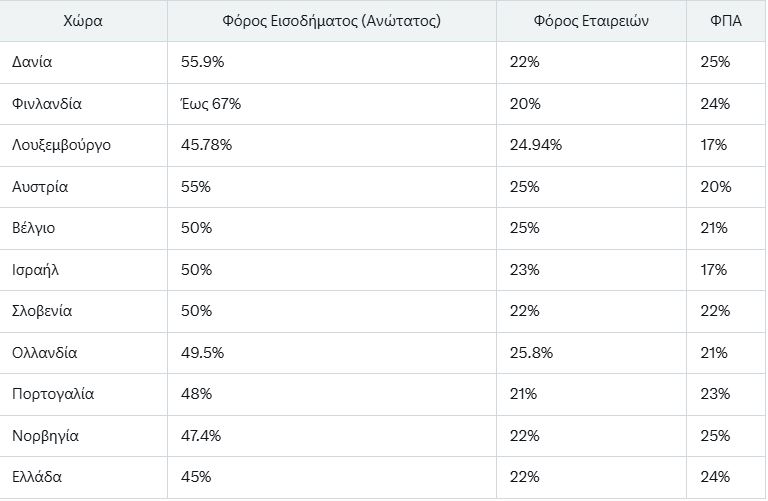This screenshot has width=768, height=501.
Task: Select the 24.94% corporate tax cell
Action: click(x=535, y=145)
